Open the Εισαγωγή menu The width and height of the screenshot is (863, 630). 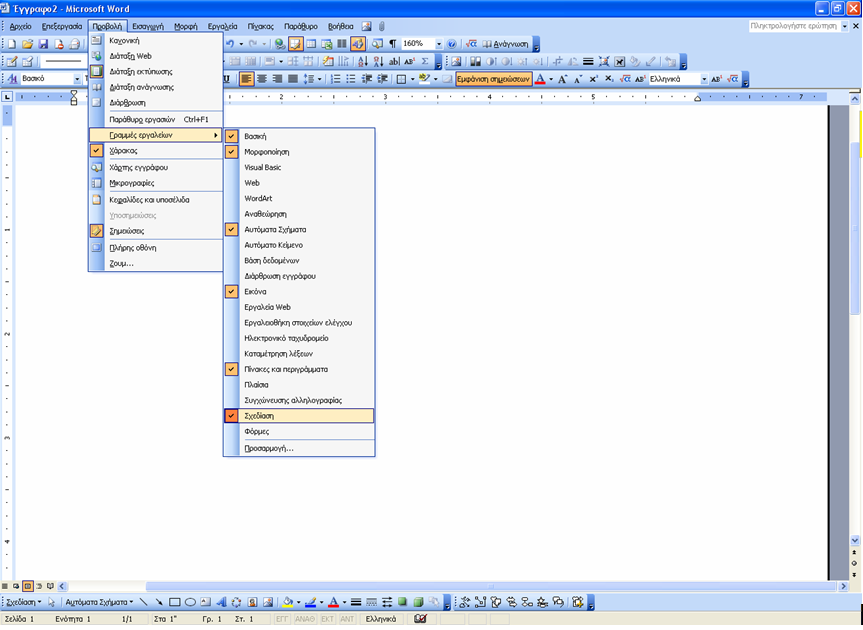[148, 26]
